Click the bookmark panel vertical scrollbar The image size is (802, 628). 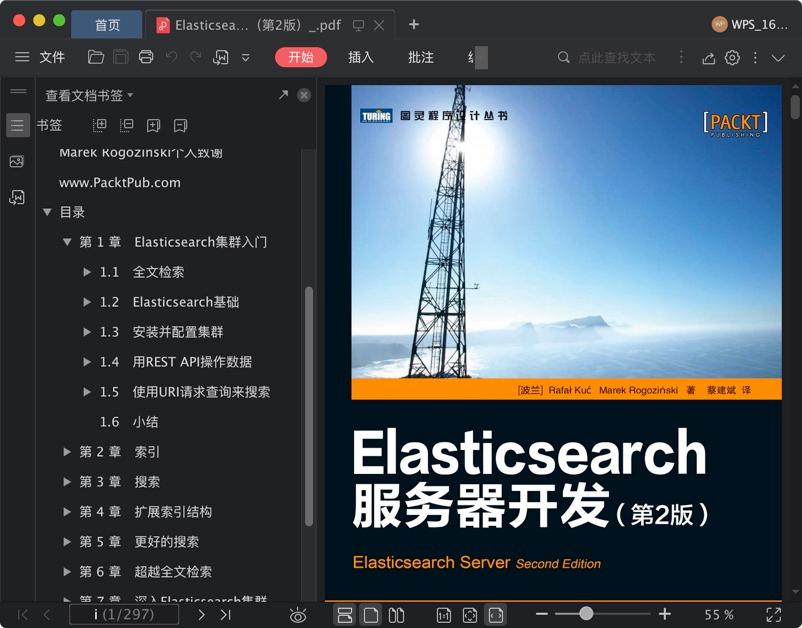pos(309,407)
